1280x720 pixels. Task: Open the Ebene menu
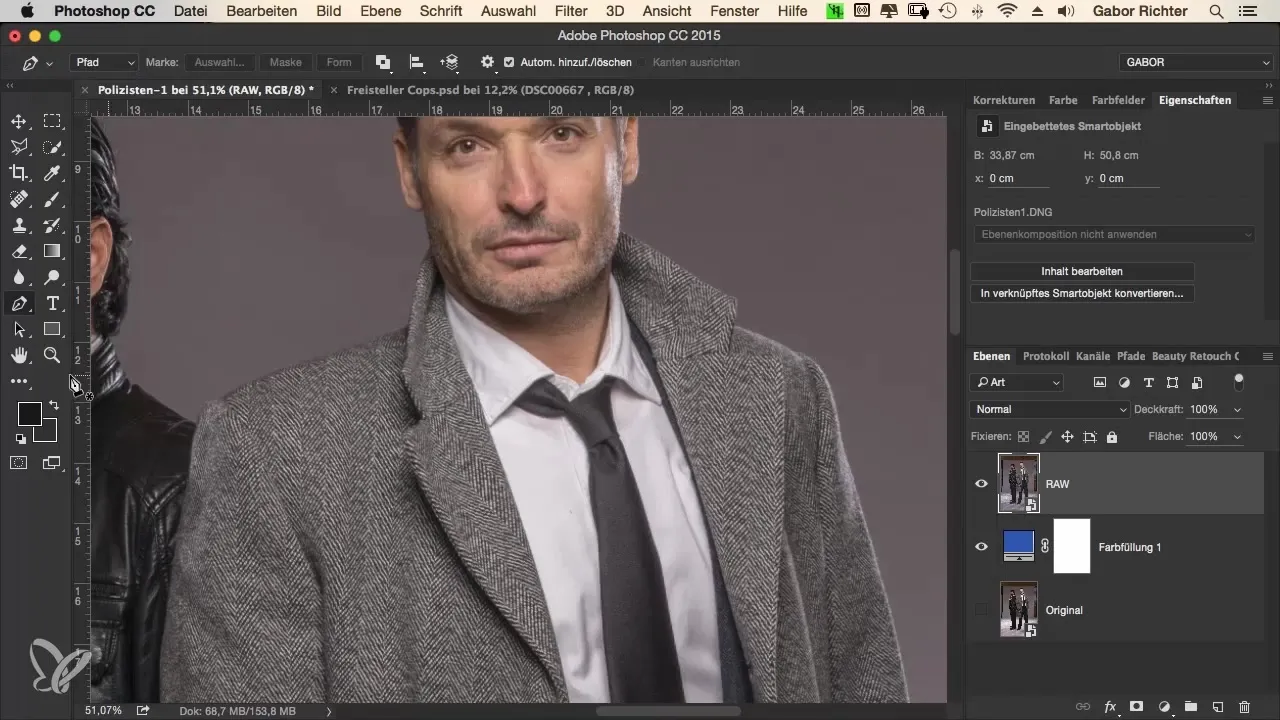click(x=381, y=11)
